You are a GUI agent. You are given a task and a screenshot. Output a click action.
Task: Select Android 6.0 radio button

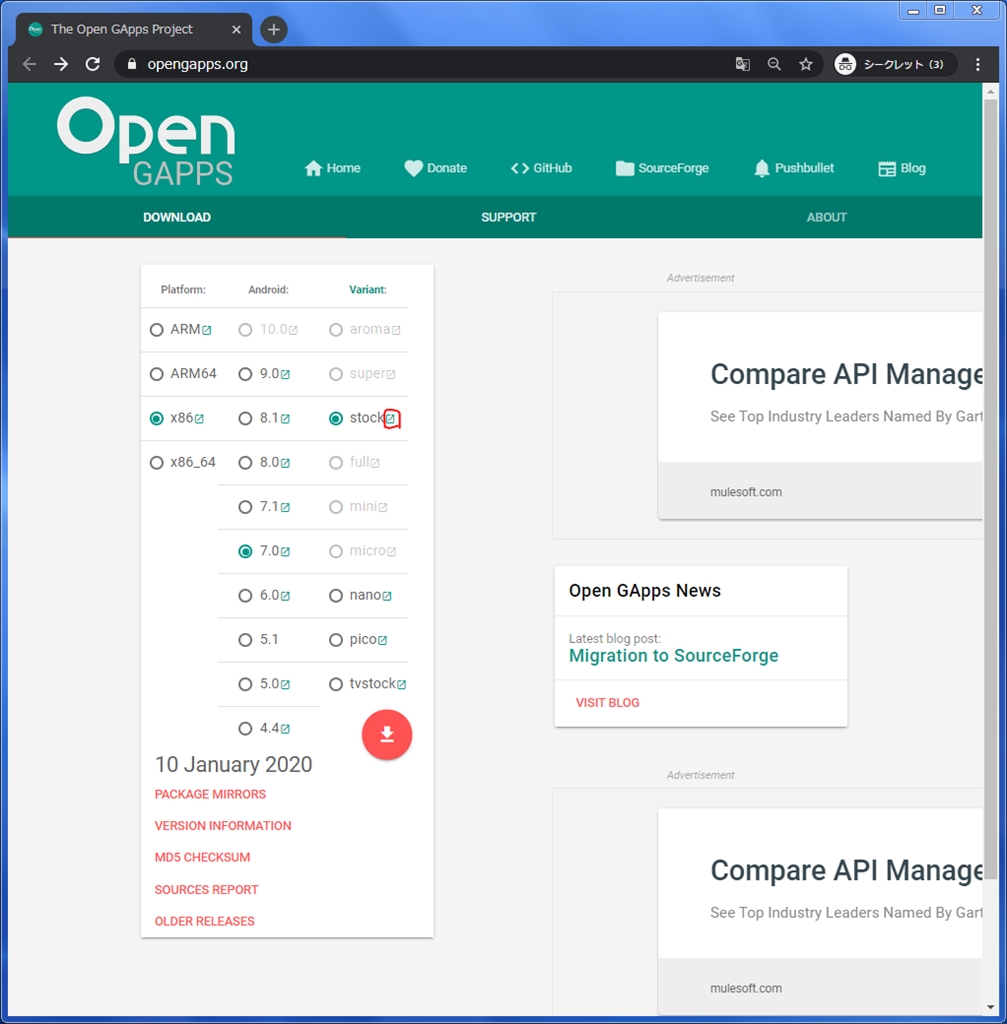(x=245, y=596)
